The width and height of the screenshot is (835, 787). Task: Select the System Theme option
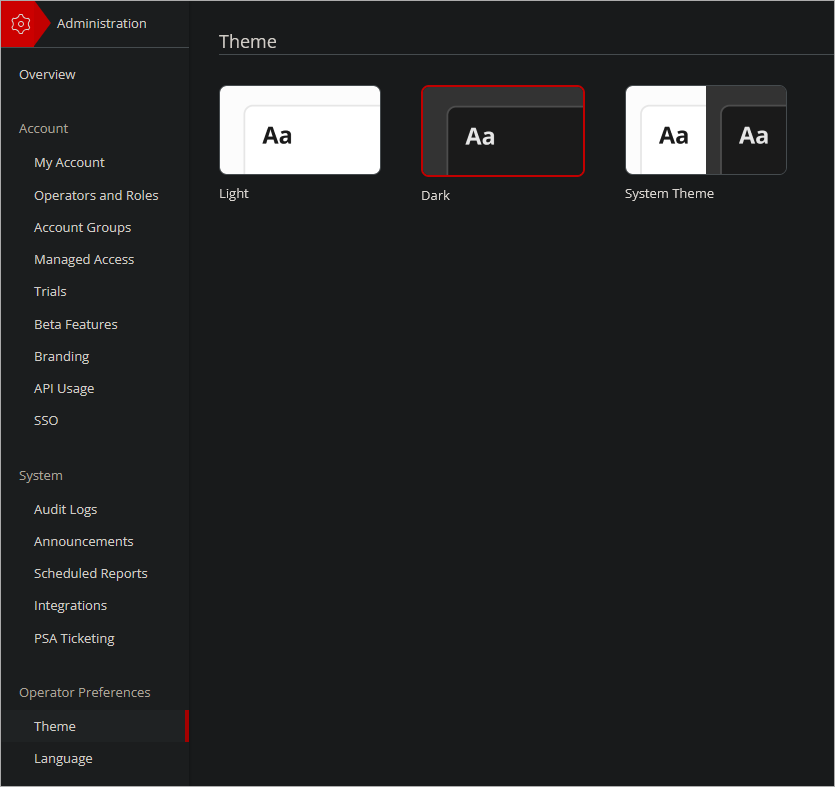[706, 129]
